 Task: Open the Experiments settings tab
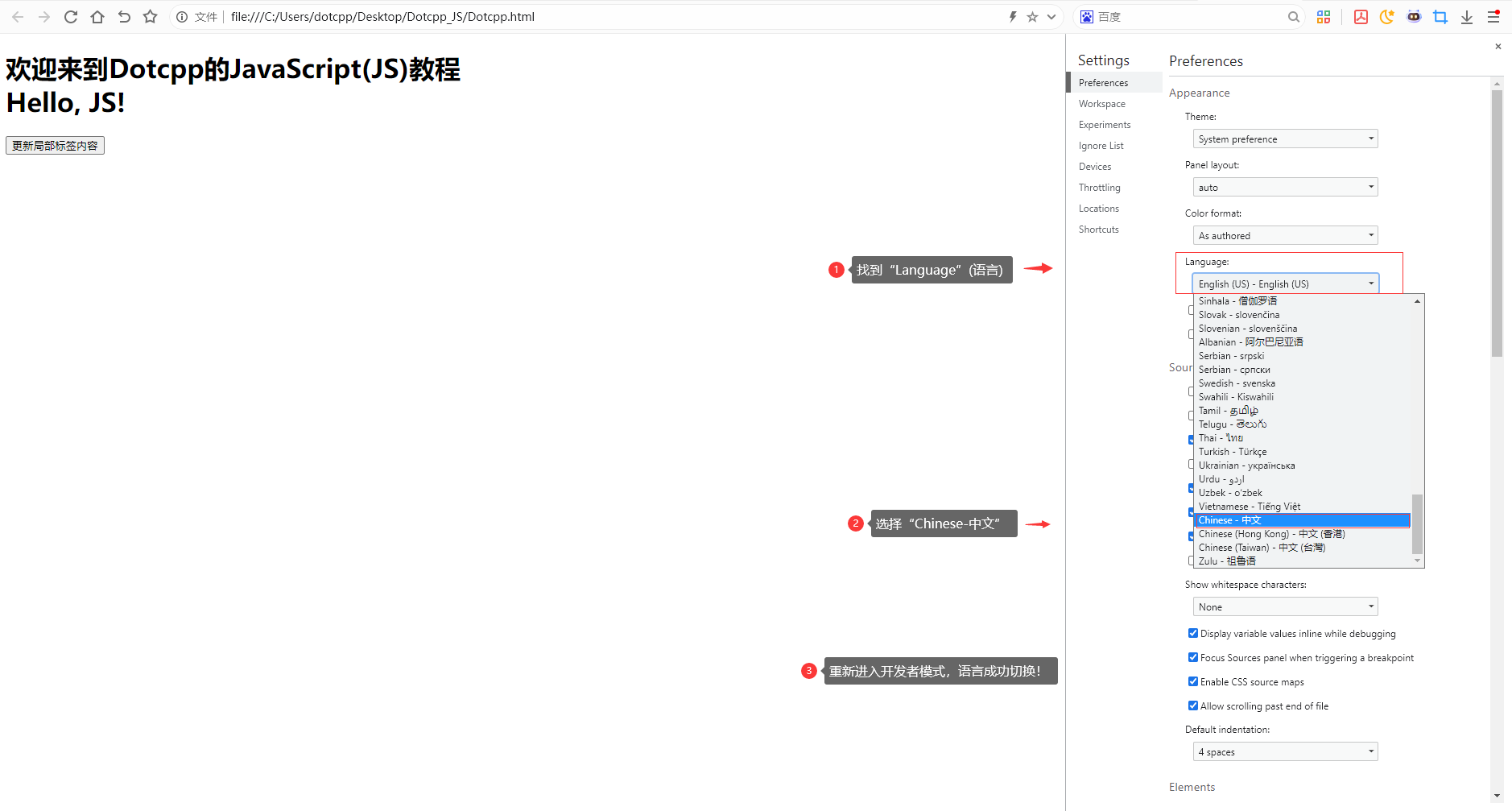1105,125
